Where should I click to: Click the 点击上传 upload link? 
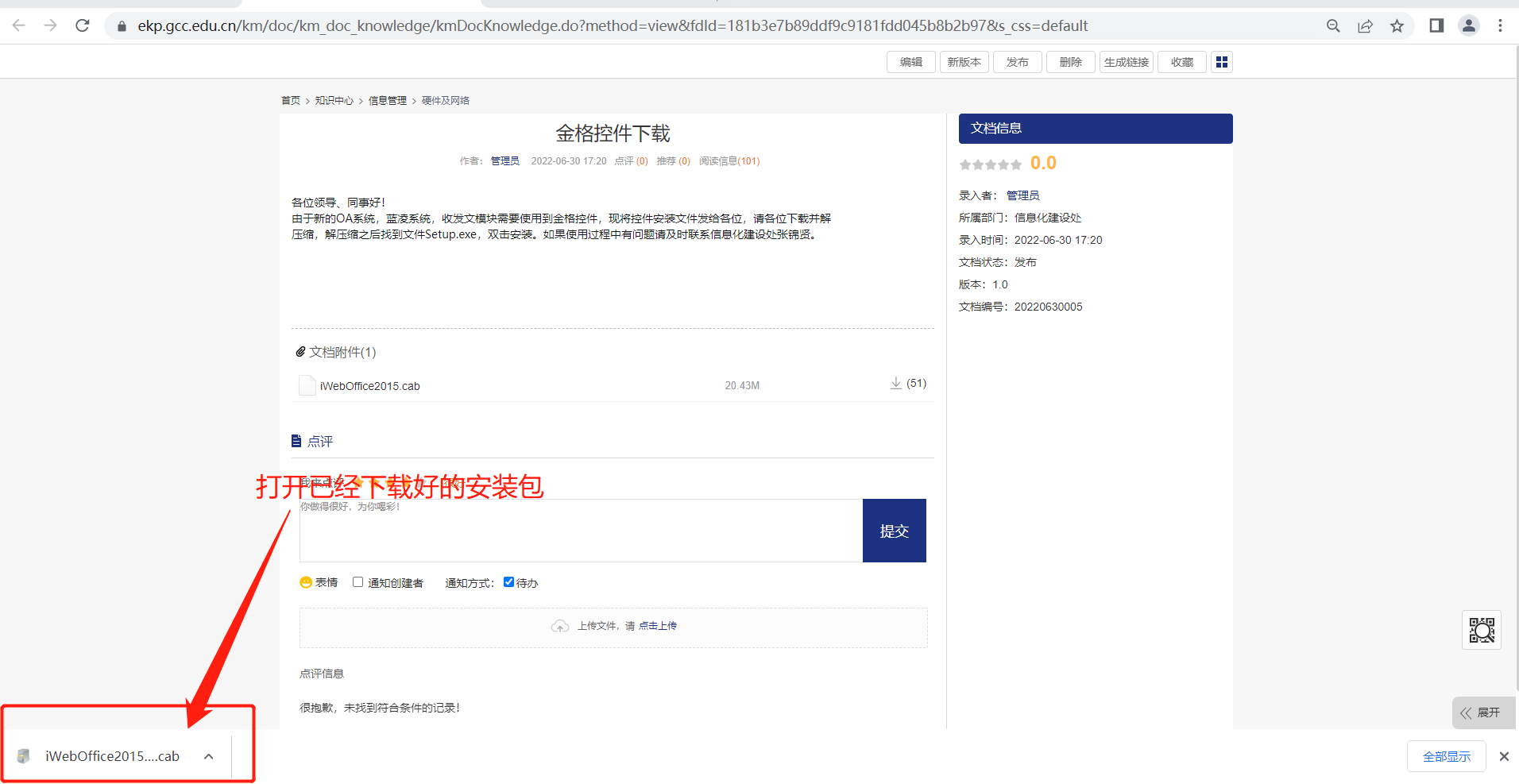(658, 626)
